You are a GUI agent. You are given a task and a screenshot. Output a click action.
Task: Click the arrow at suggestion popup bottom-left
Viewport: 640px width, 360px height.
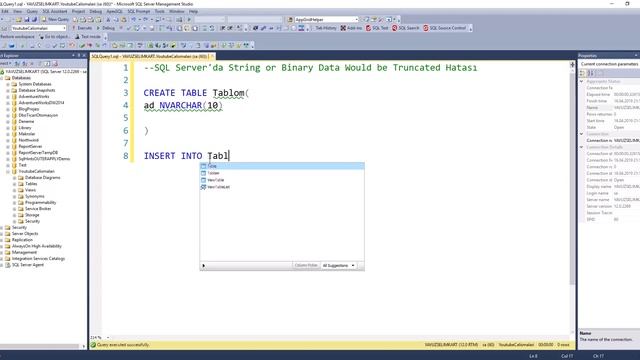204,266
